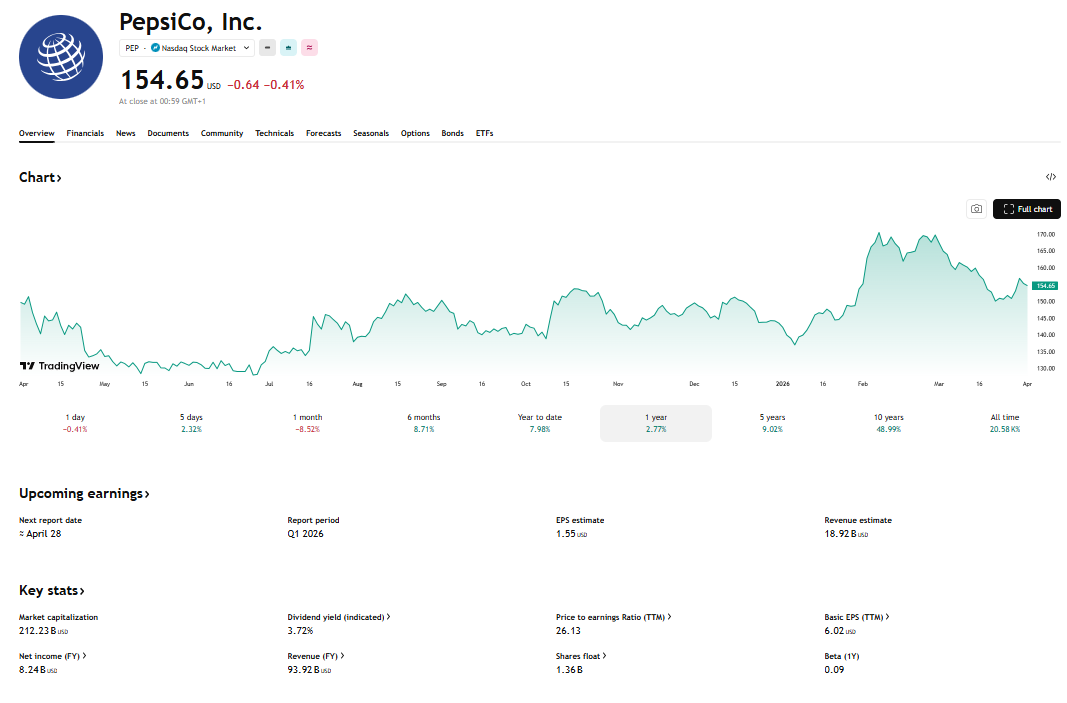
Task: Expand Net income (FY) details
Action: [x=52, y=656]
